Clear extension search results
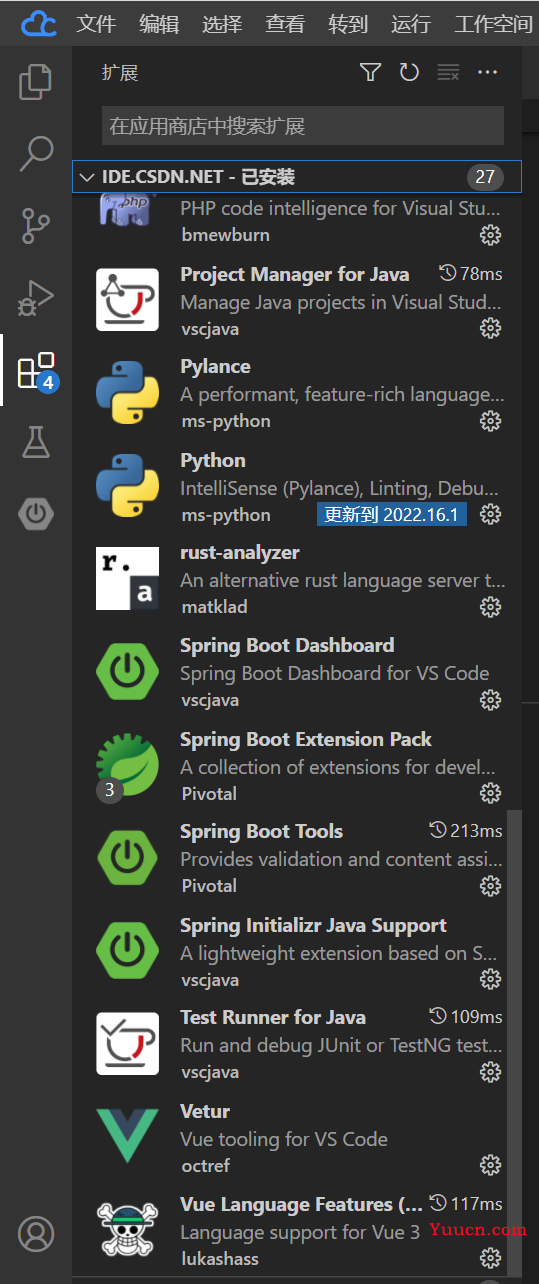Viewport: 539px width, 1284px height. pos(449,72)
